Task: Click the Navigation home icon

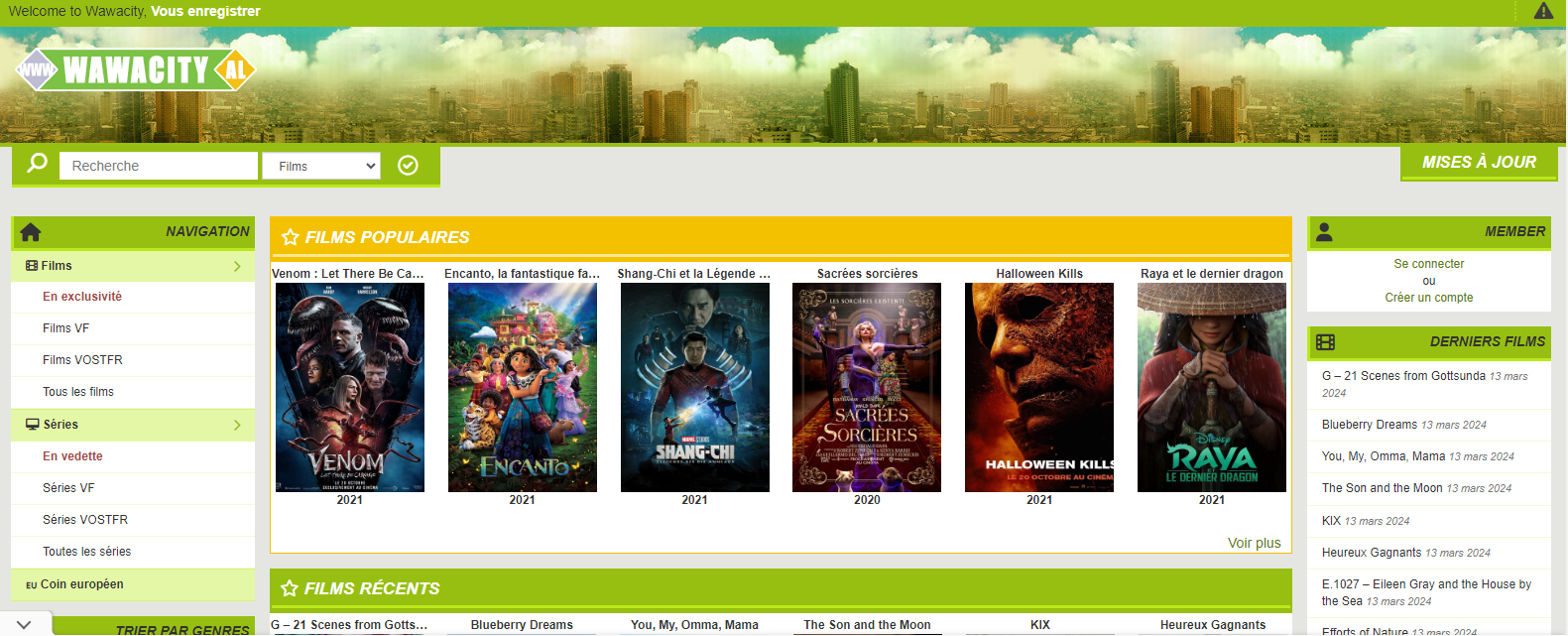Action: [31, 232]
